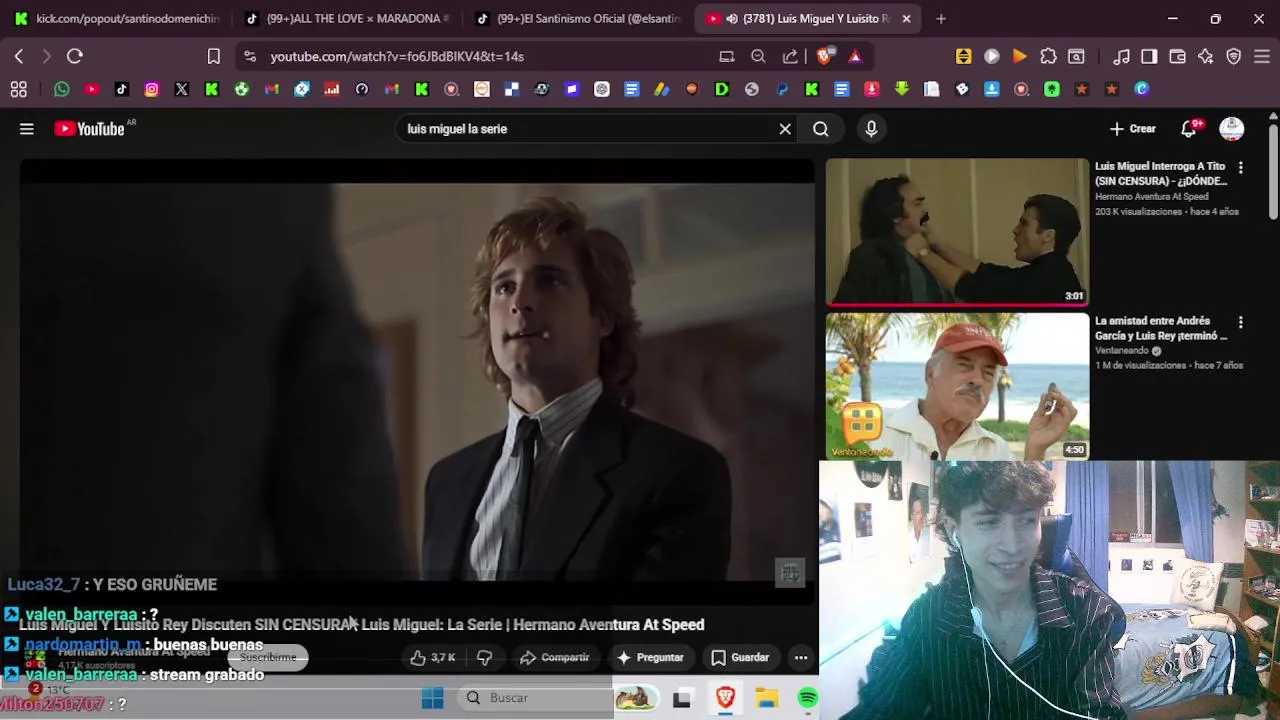Bookmark this page icon in address bar
The width and height of the screenshot is (1280, 720).
[x=214, y=57]
